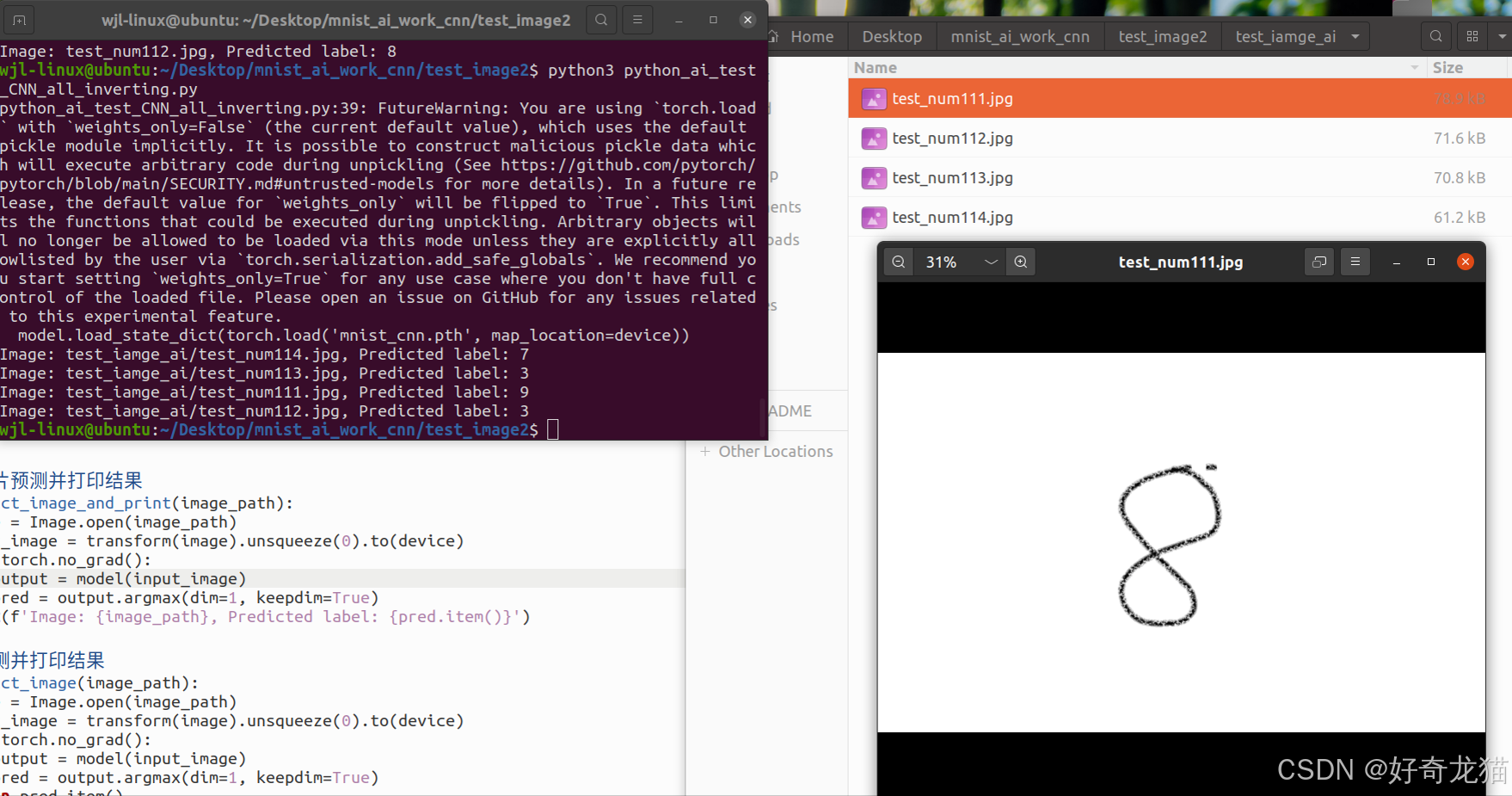Screen dimensions: 1512x796
Task: Go to Desktop in path bar
Action: 892,36
